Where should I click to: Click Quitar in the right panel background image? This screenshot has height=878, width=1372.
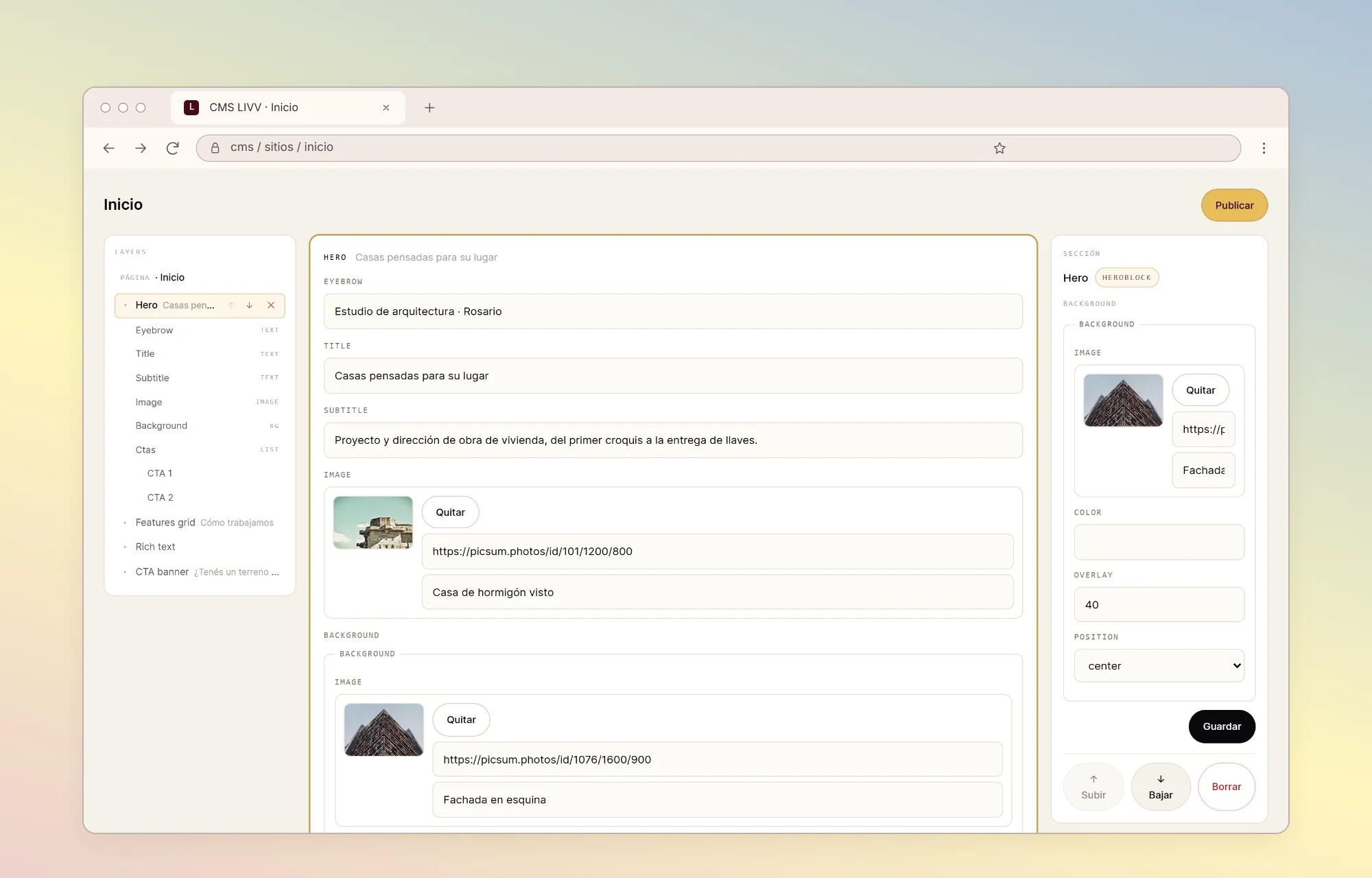(x=1200, y=390)
